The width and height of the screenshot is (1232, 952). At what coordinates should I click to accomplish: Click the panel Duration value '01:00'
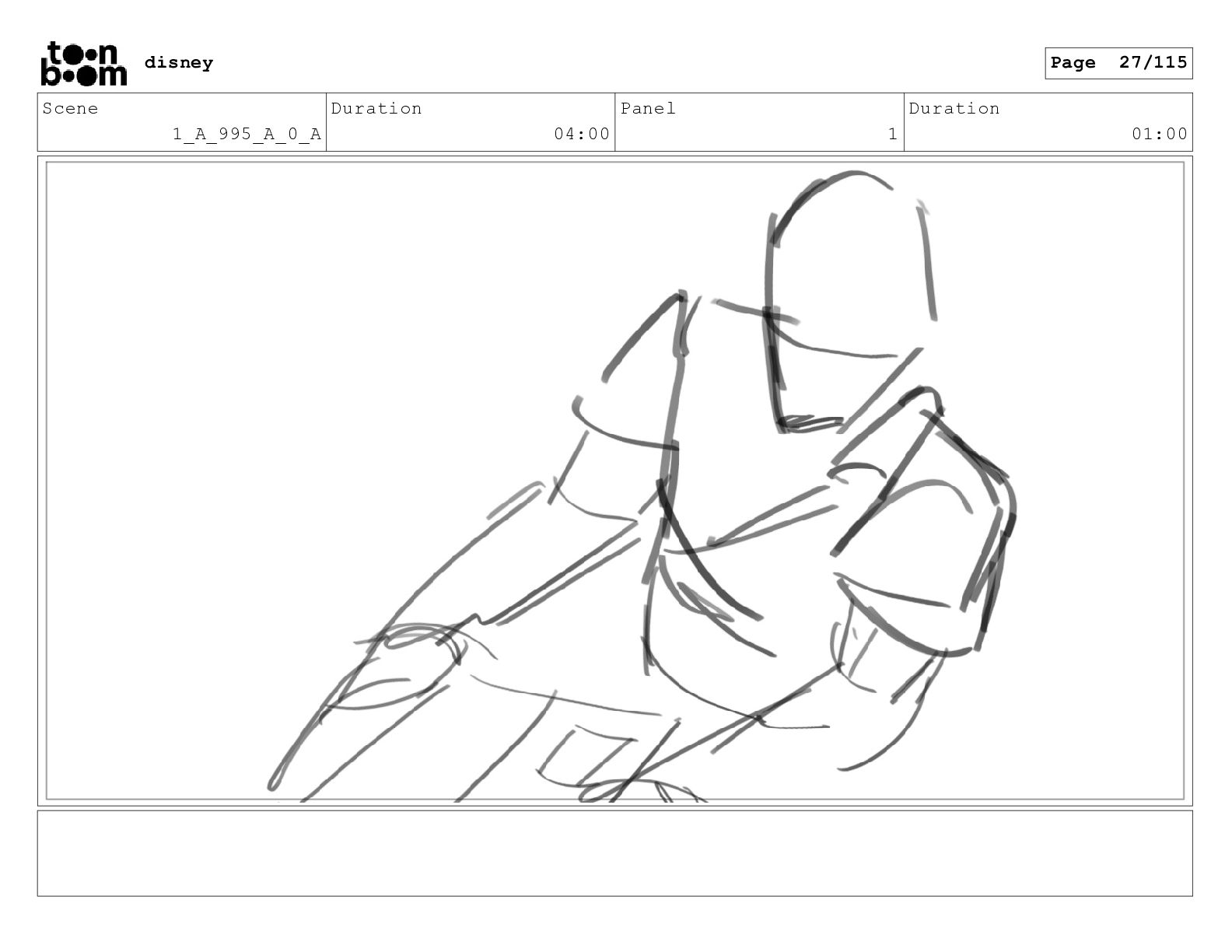(1160, 134)
